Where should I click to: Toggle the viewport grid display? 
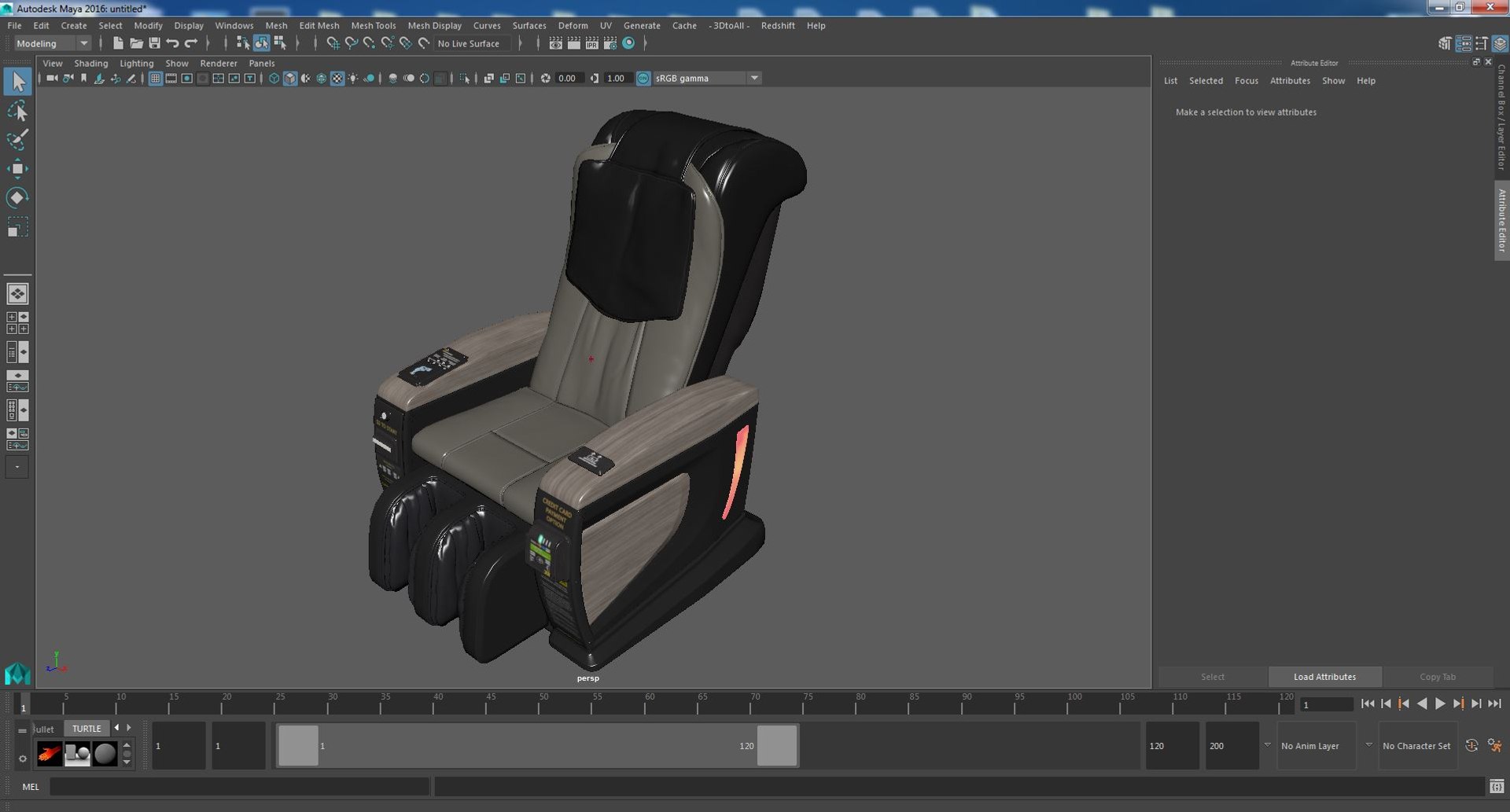155,78
